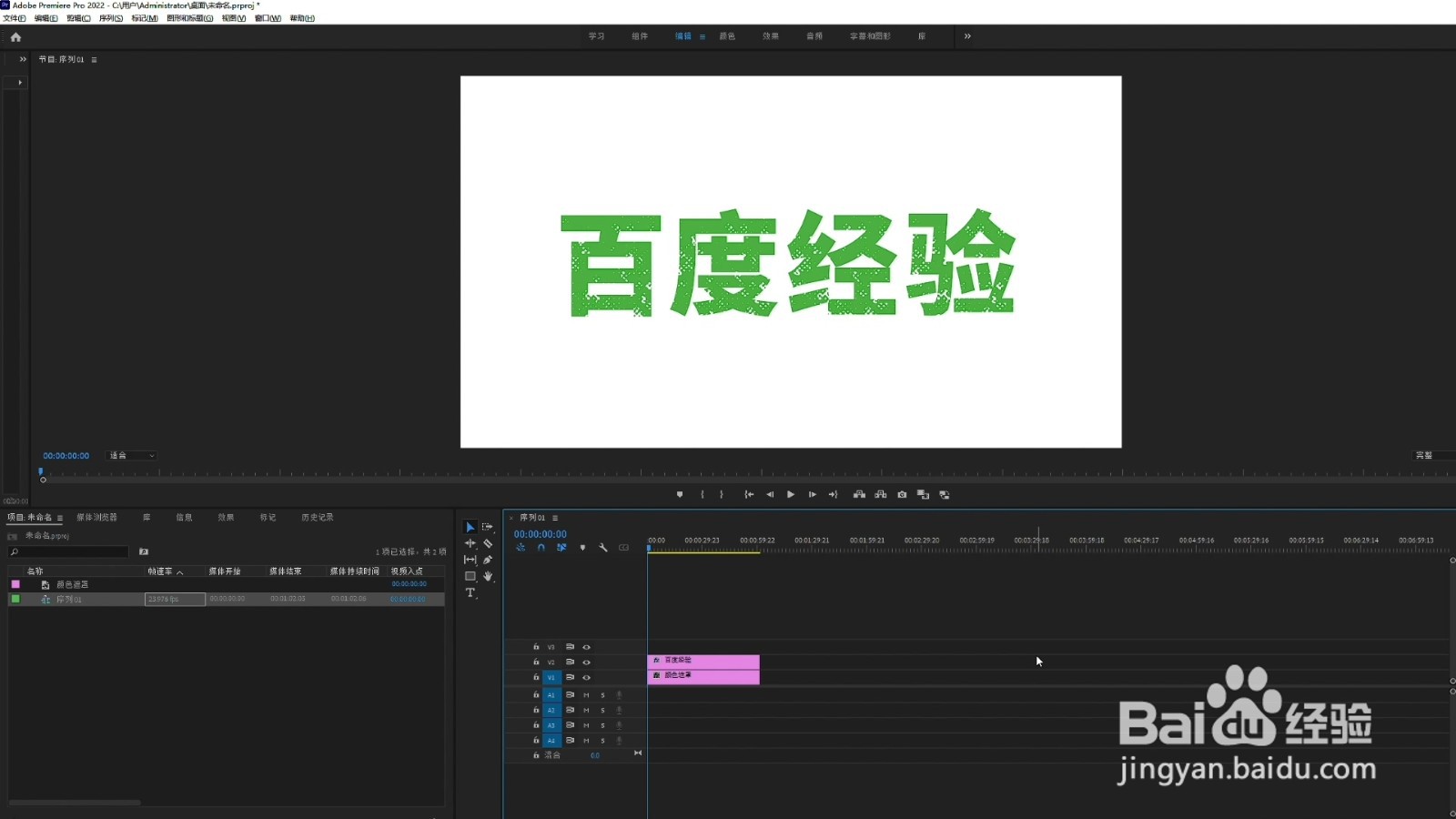Toggle sync lock on A3 track
Screen dimensions: 1456x819
point(570,725)
